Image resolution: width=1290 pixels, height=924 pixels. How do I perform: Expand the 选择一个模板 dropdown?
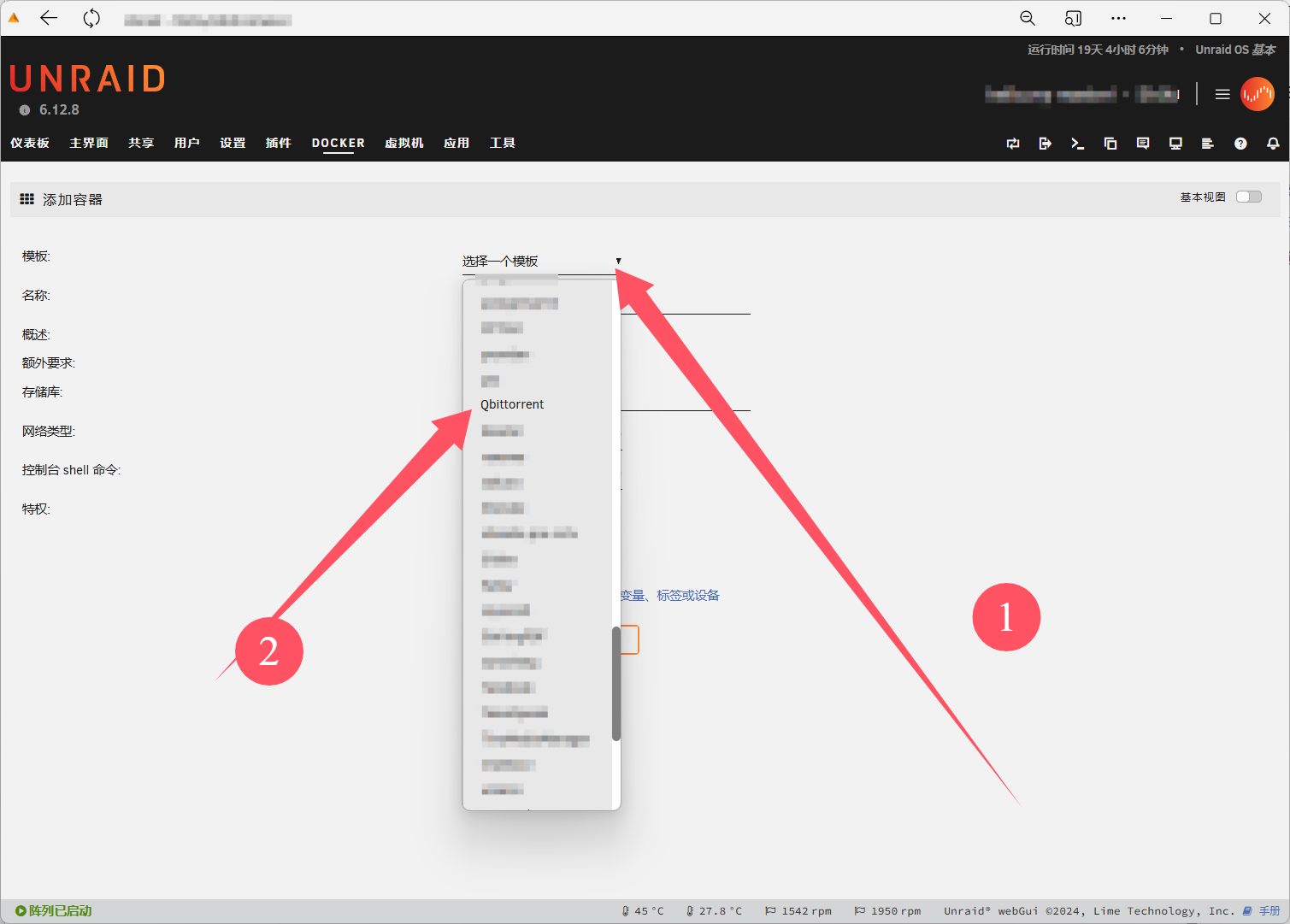pos(540,262)
